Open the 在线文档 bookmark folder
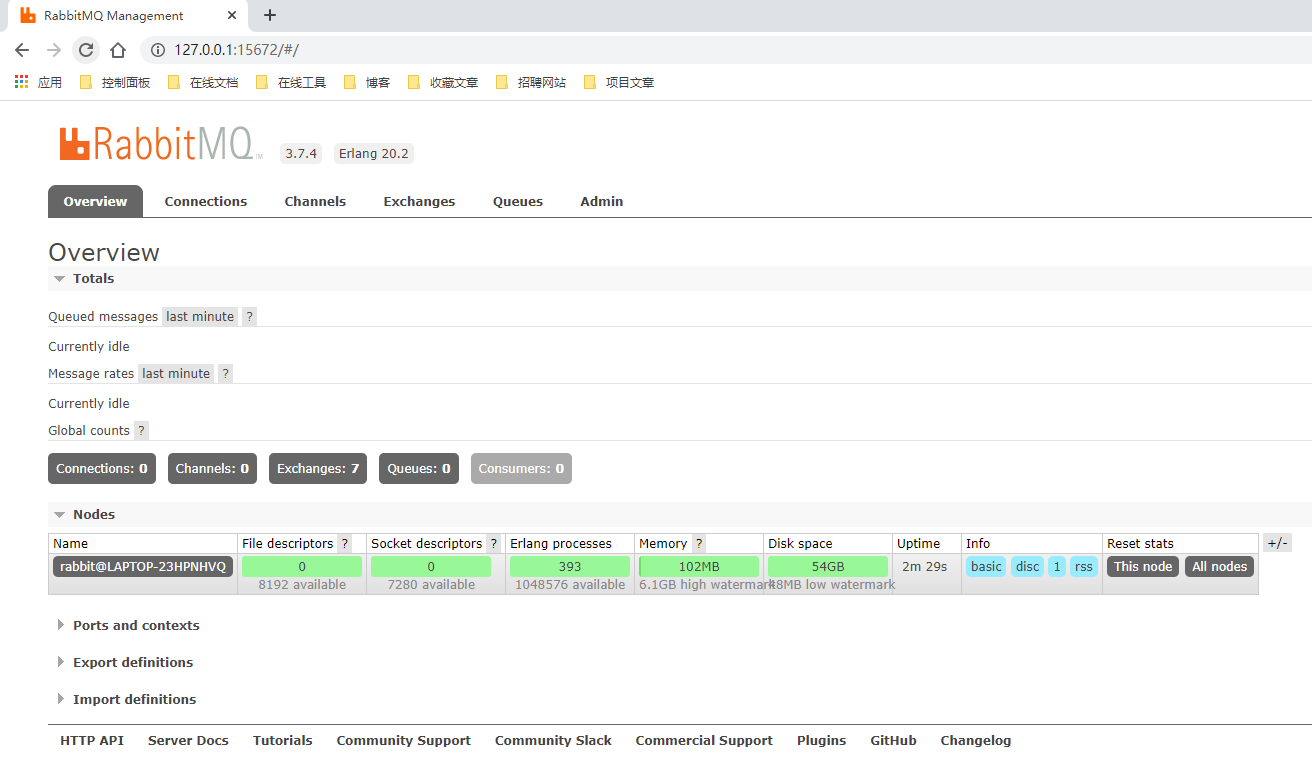The width and height of the screenshot is (1312, 757). click(203, 82)
